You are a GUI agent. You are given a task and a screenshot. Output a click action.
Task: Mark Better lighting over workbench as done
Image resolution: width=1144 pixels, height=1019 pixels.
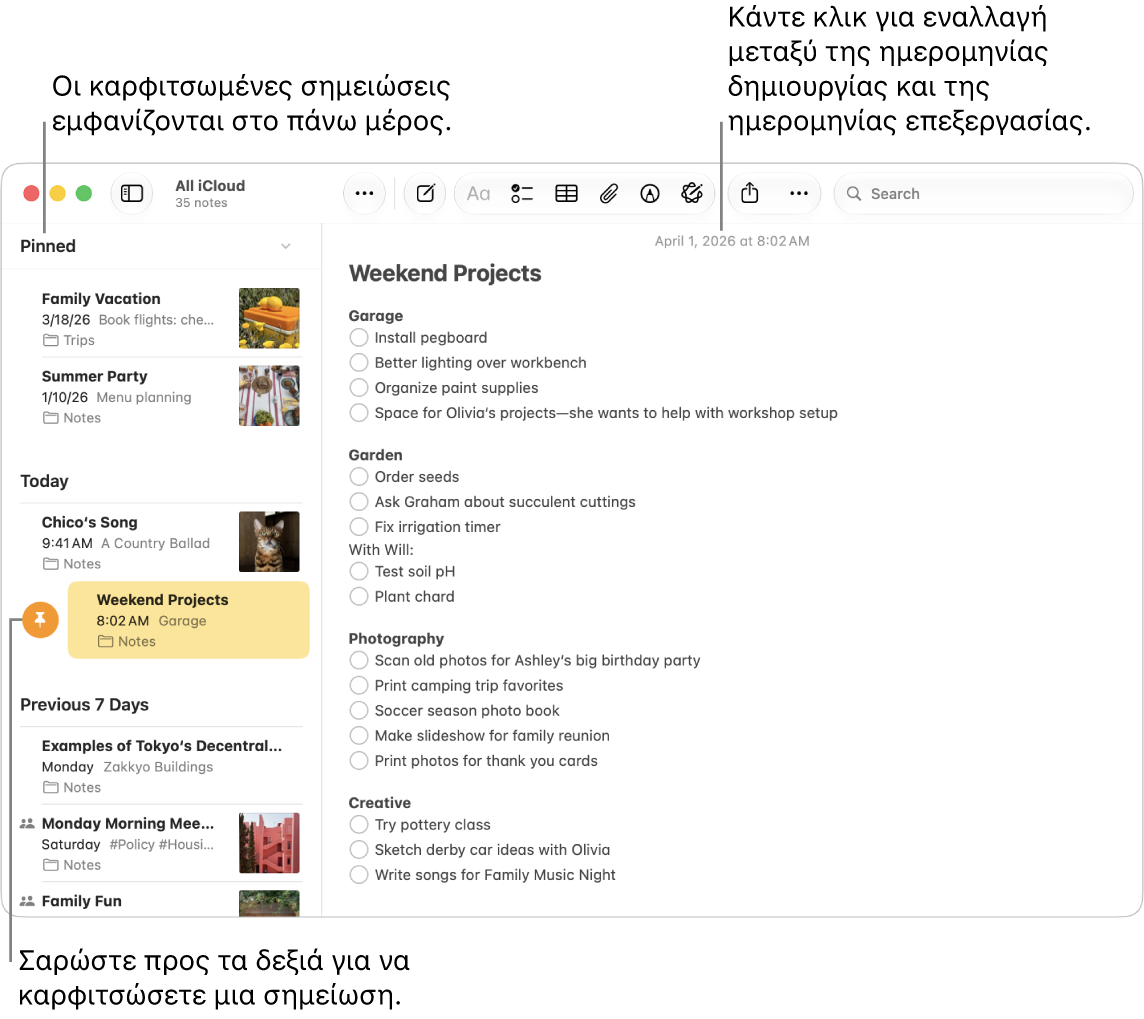359,363
